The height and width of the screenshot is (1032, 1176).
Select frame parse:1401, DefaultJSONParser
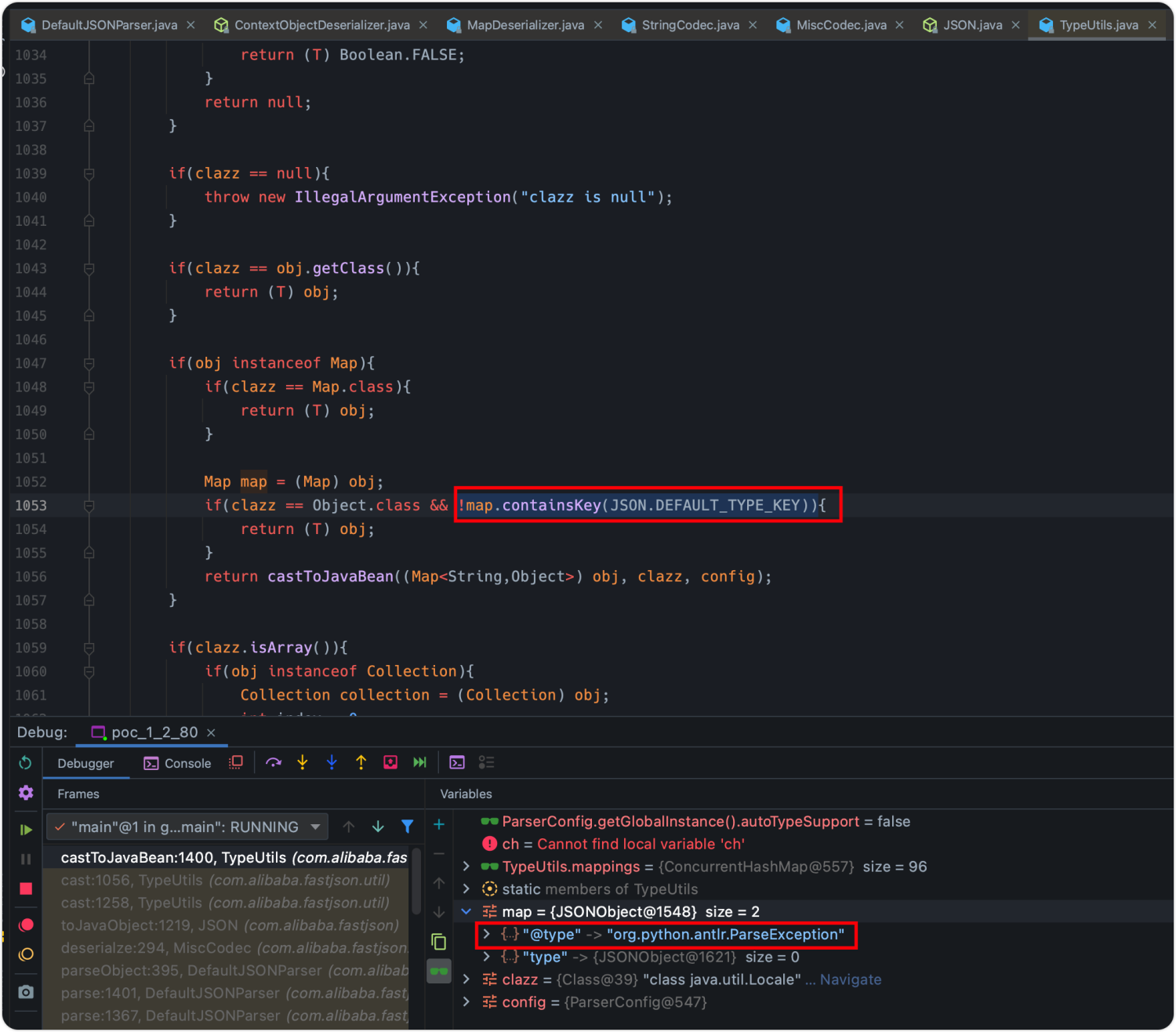(x=226, y=994)
